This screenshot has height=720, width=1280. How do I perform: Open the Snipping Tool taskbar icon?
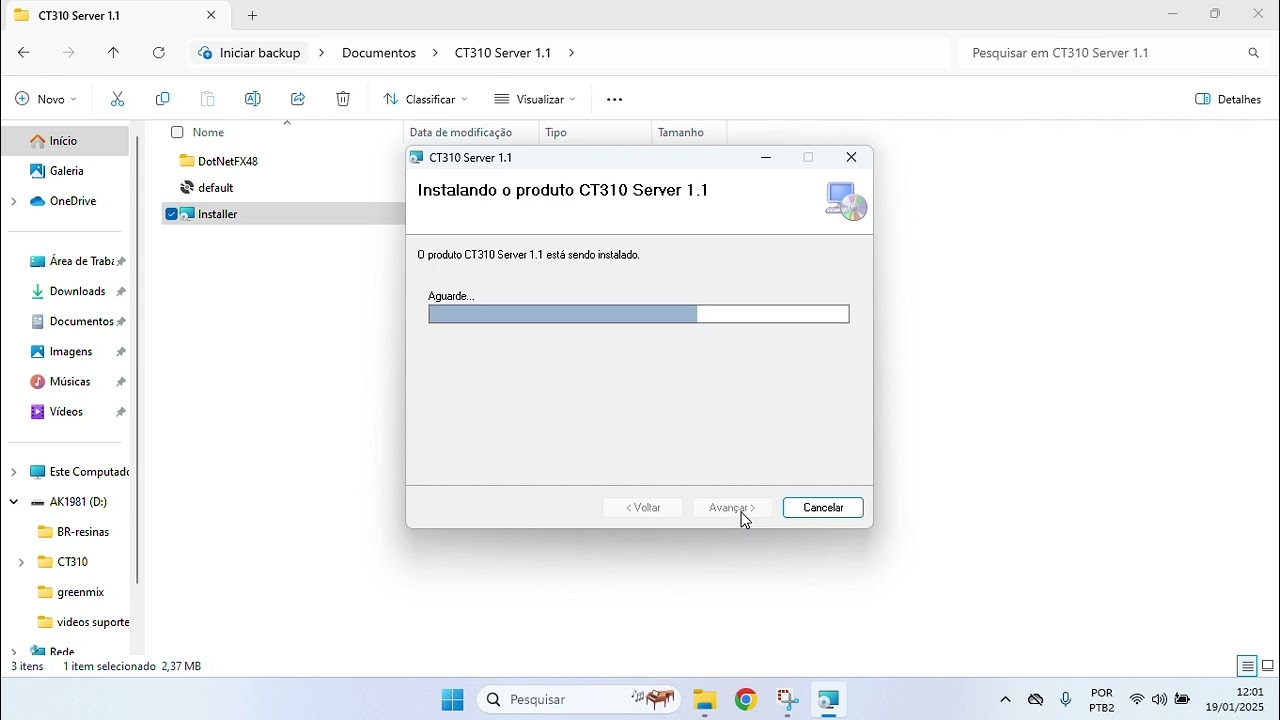(788, 700)
